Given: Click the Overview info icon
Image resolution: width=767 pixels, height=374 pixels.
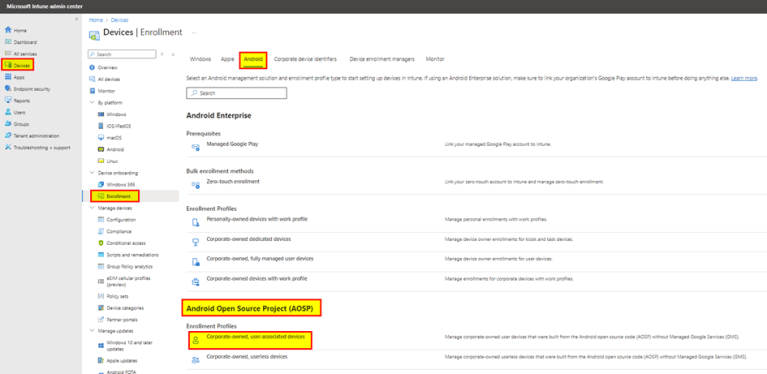Looking at the screenshot, I should [x=92, y=67].
